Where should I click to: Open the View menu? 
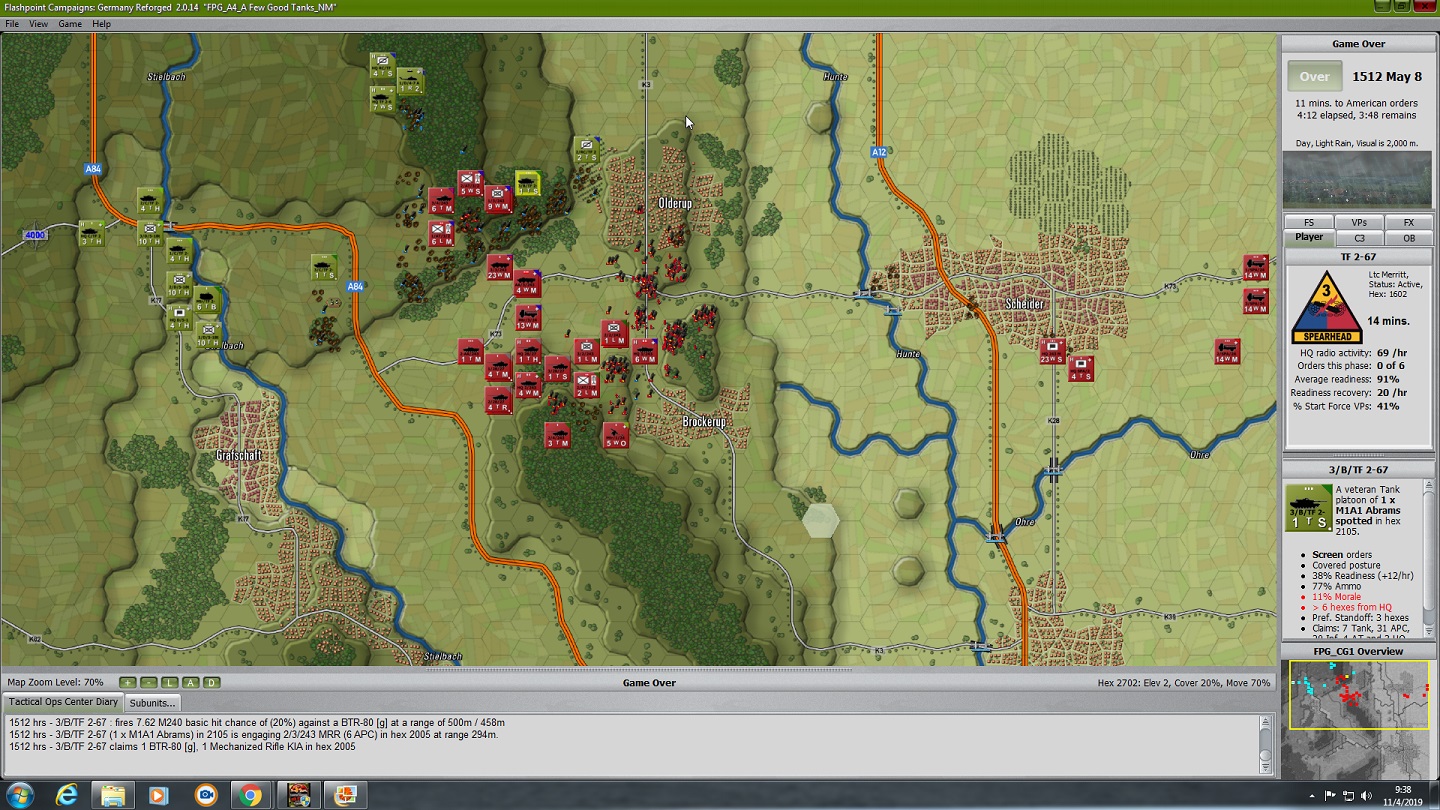click(x=38, y=24)
